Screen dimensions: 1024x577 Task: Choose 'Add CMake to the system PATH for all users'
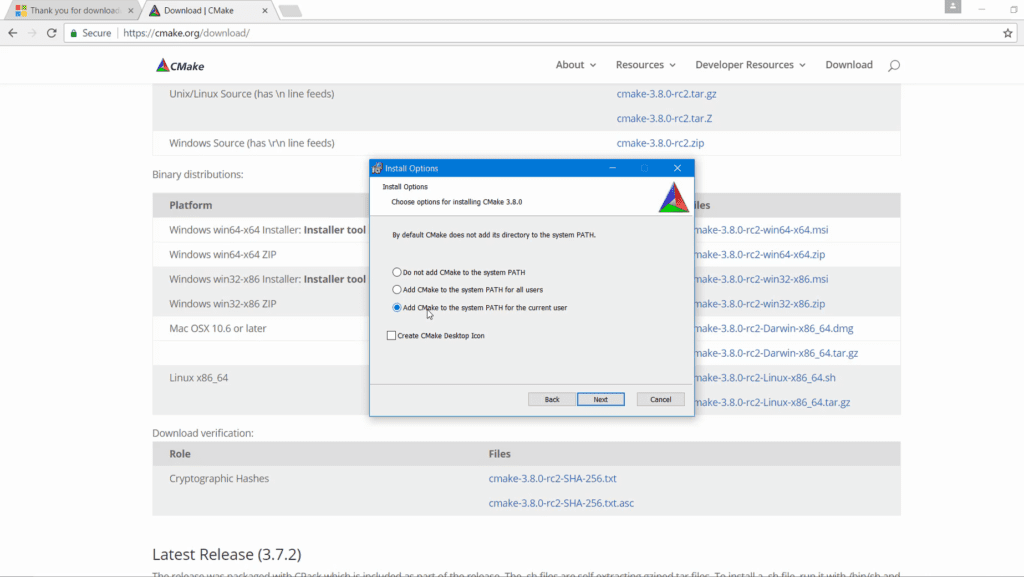tap(397, 289)
